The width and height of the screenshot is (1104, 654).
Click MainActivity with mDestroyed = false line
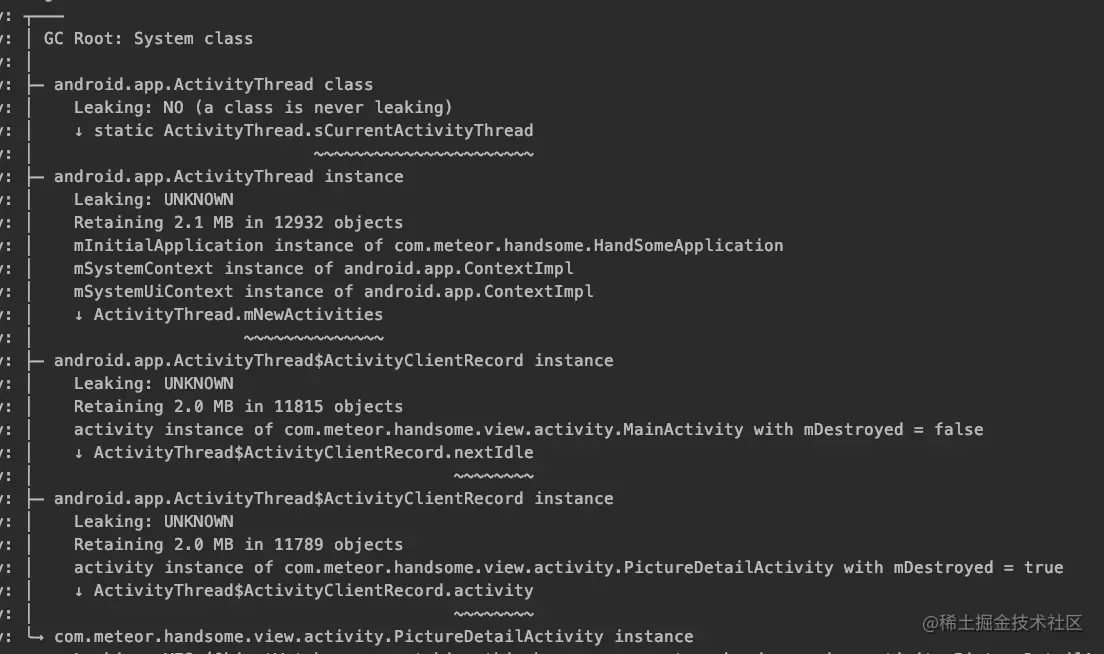pyautogui.click(x=529, y=429)
